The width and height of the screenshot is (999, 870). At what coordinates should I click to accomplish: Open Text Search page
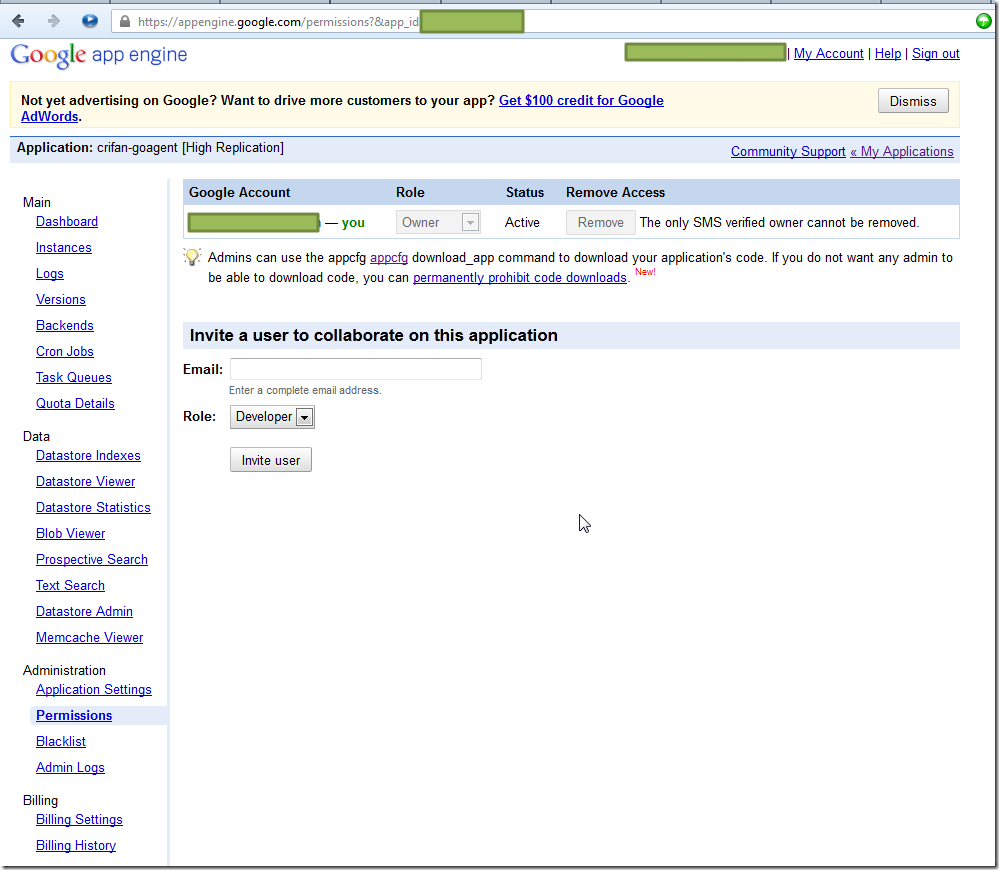click(70, 586)
